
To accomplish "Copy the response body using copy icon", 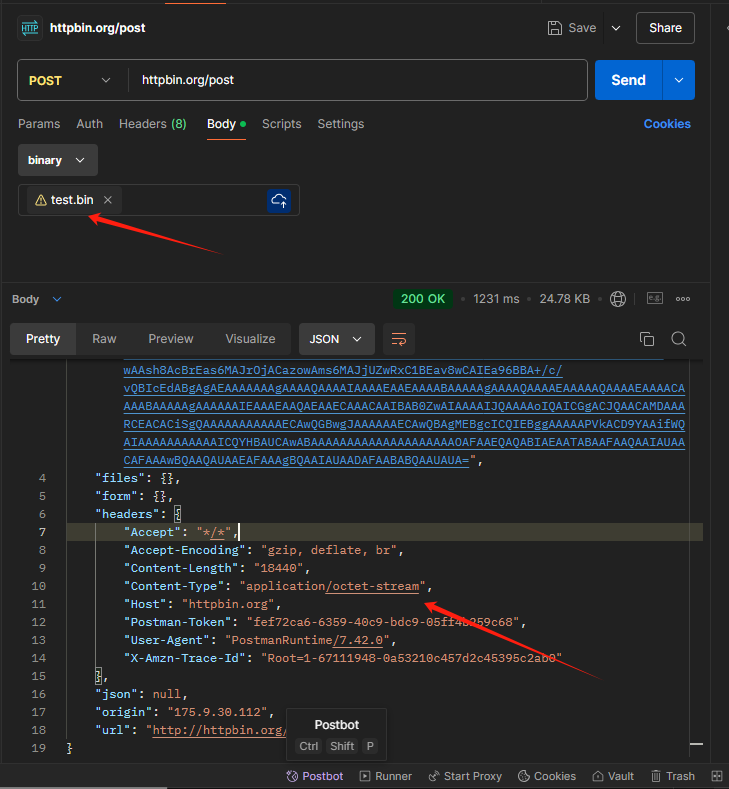I will [647, 339].
